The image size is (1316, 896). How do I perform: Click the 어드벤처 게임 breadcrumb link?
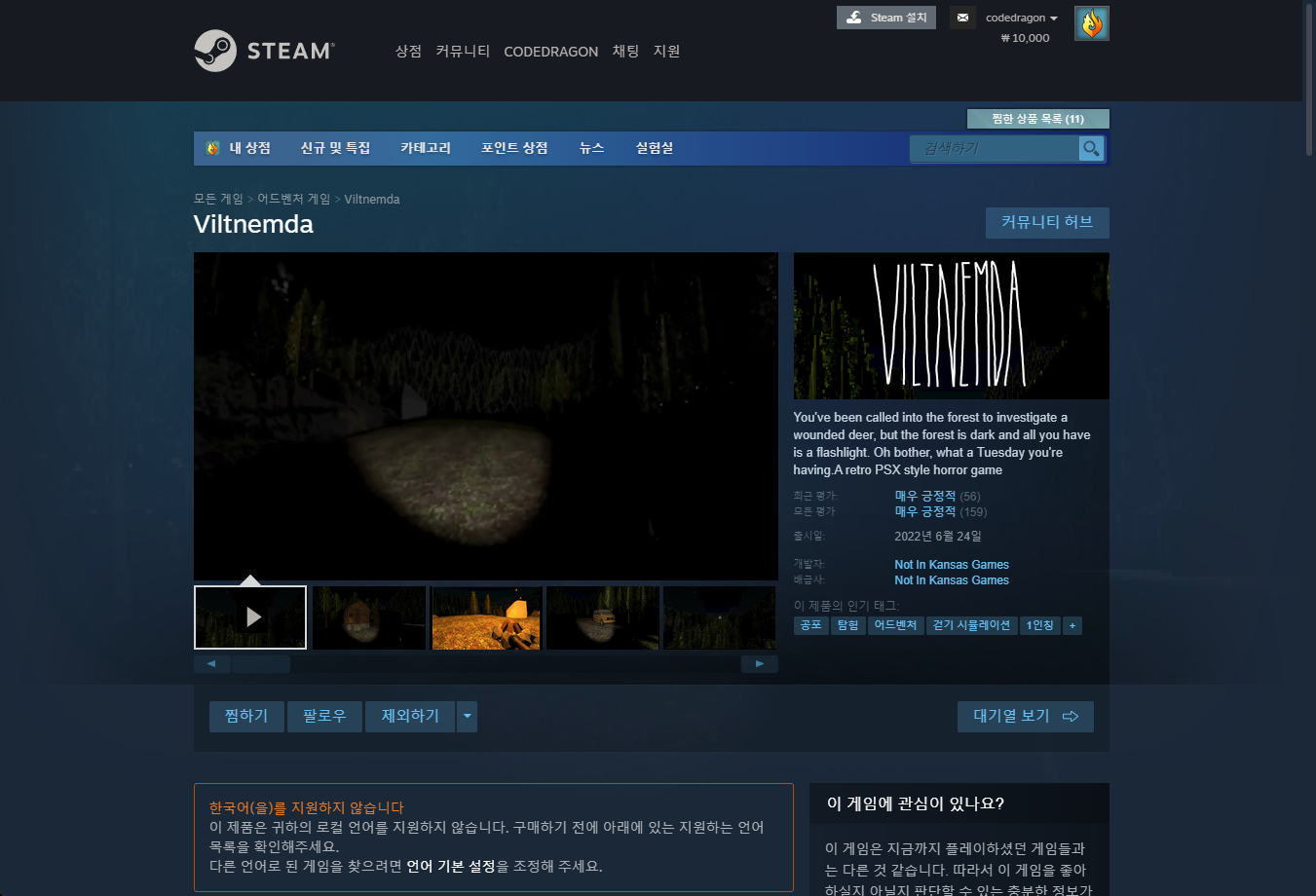[x=293, y=199]
